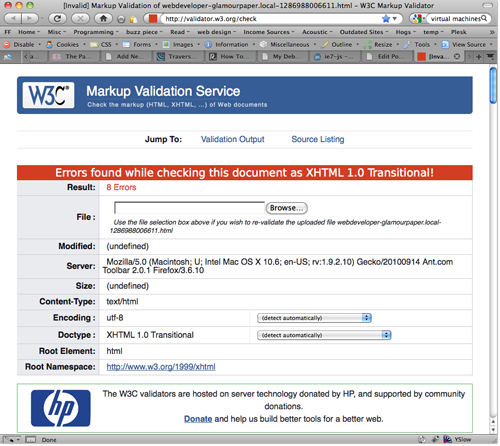Click the Markup Validation Service heading

pos(163,91)
